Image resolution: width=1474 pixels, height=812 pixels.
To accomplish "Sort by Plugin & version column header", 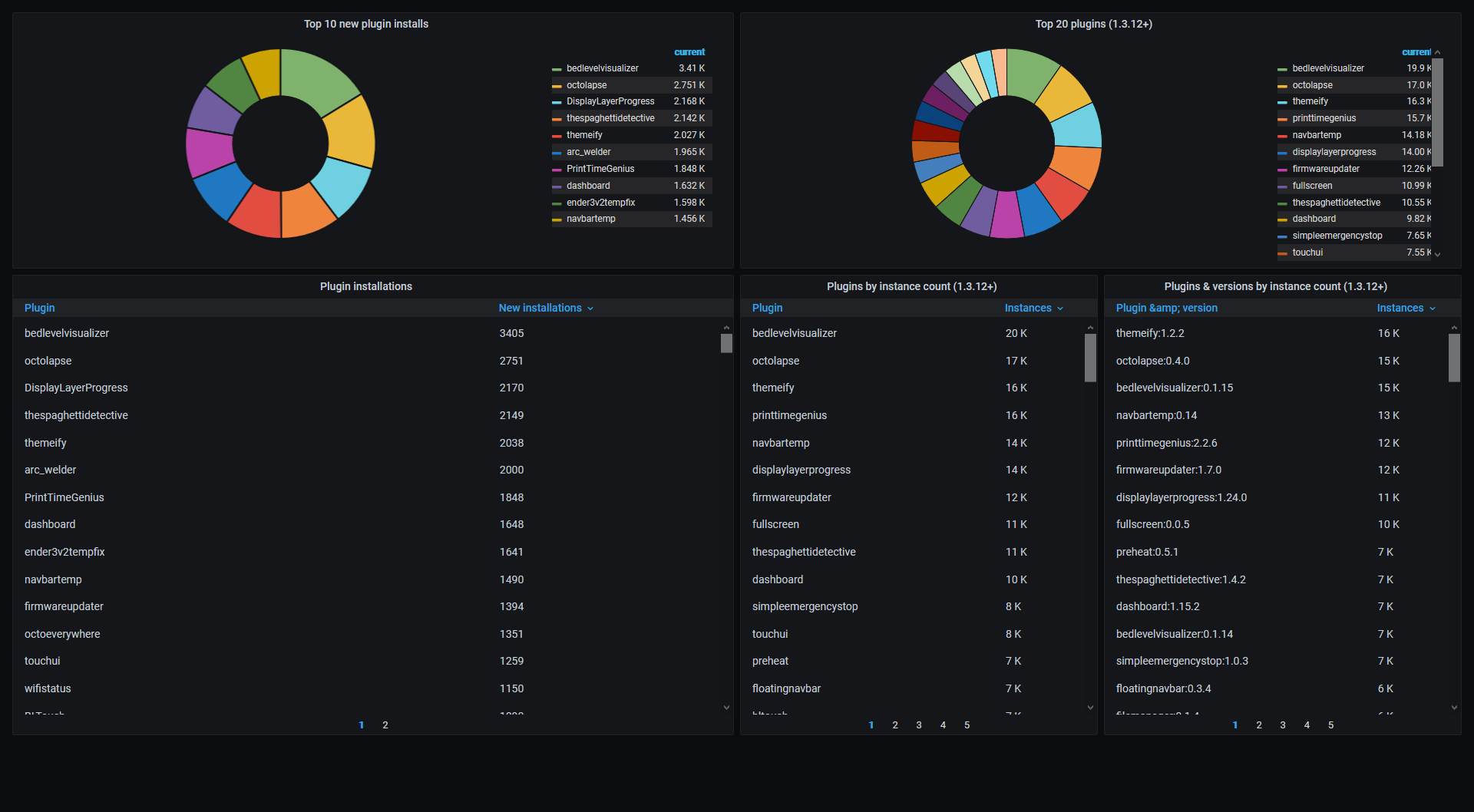I will point(1166,308).
